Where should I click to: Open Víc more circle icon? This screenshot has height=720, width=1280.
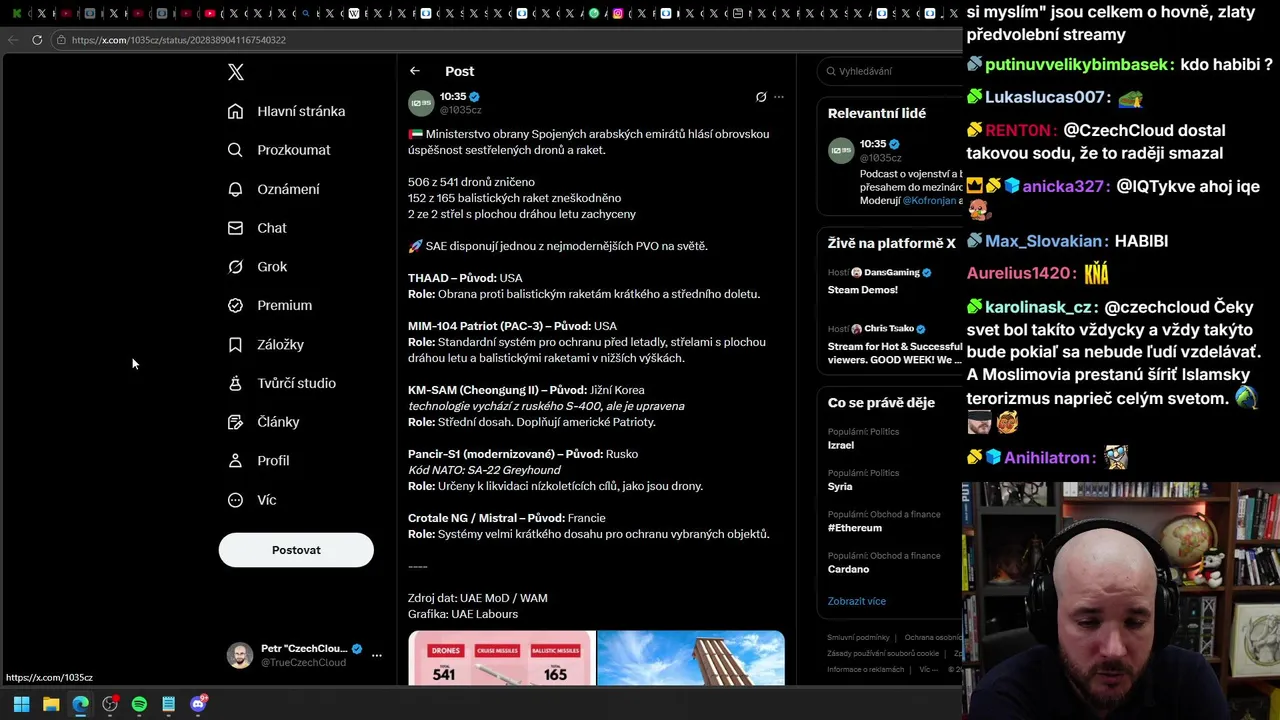click(x=235, y=500)
